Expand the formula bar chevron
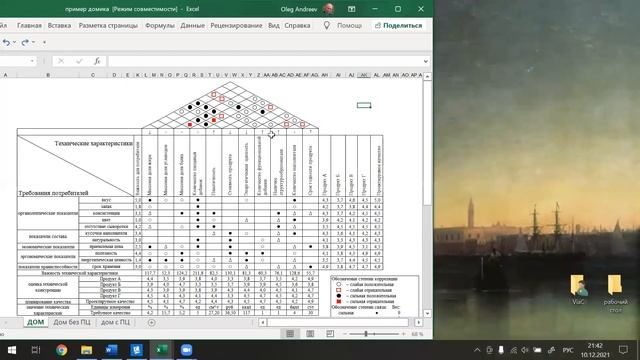The image size is (640, 360). 426,61
